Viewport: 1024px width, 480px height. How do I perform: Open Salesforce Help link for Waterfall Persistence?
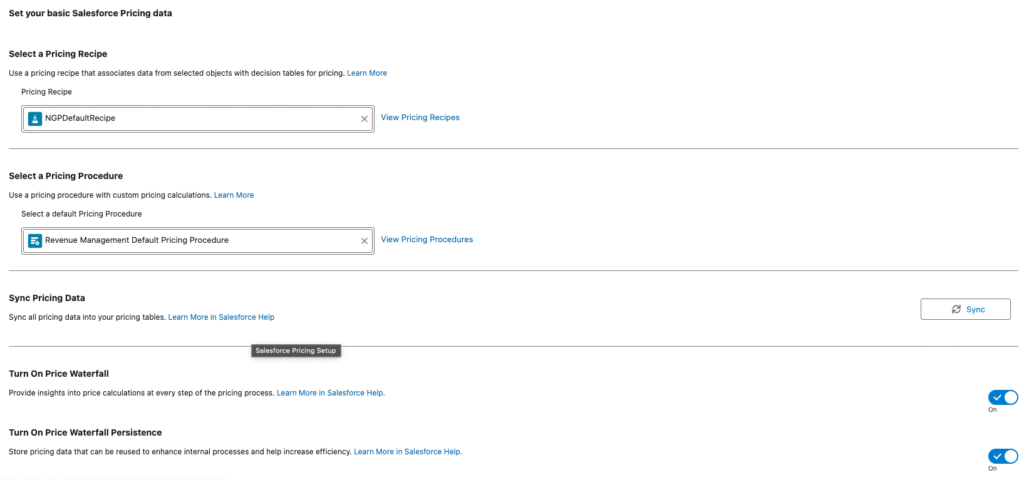point(408,452)
